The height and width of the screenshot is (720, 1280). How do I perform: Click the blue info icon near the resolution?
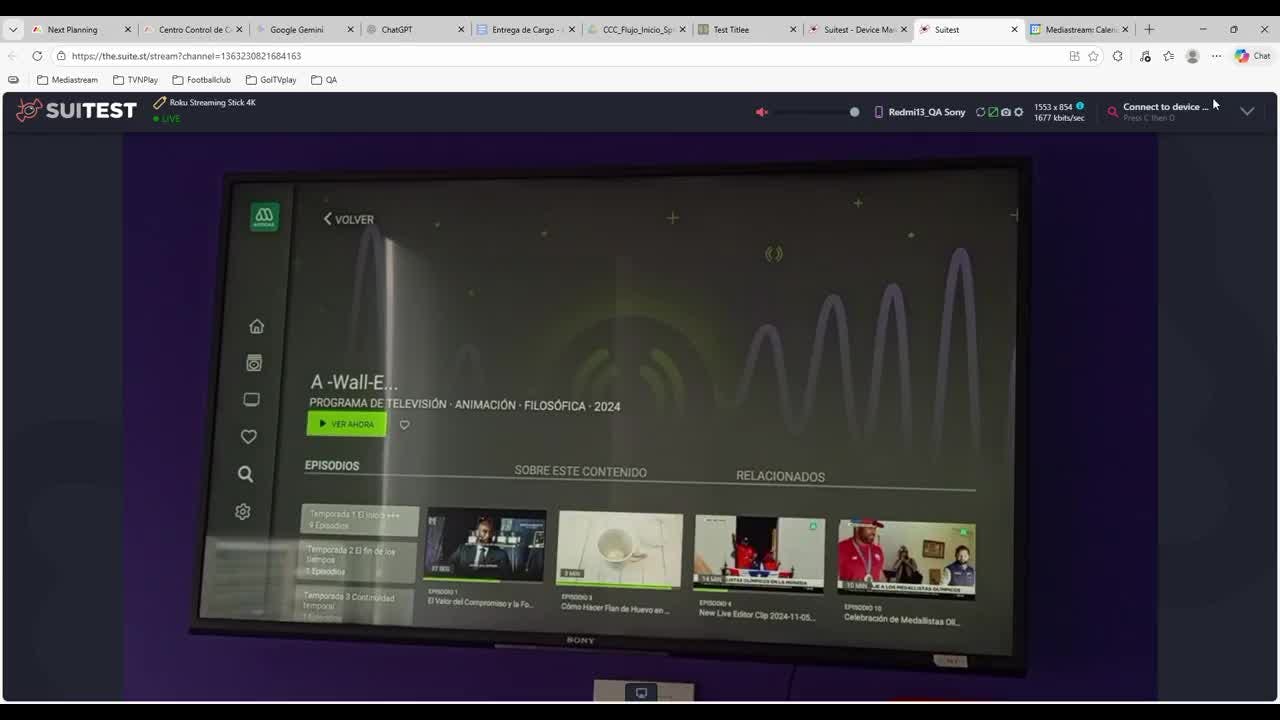click(x=1079, y=106)
